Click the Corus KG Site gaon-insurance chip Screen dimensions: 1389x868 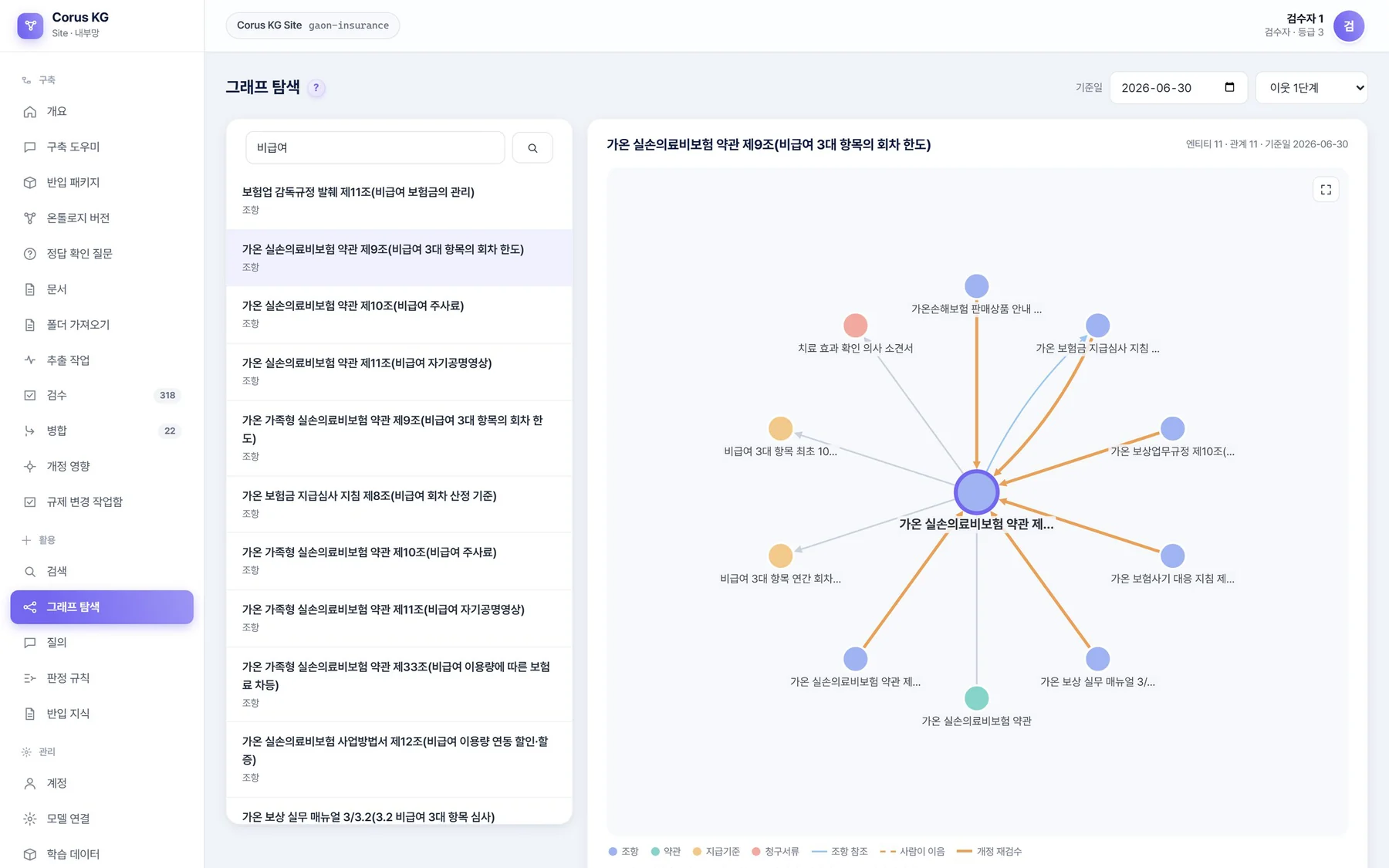(313, 25)
